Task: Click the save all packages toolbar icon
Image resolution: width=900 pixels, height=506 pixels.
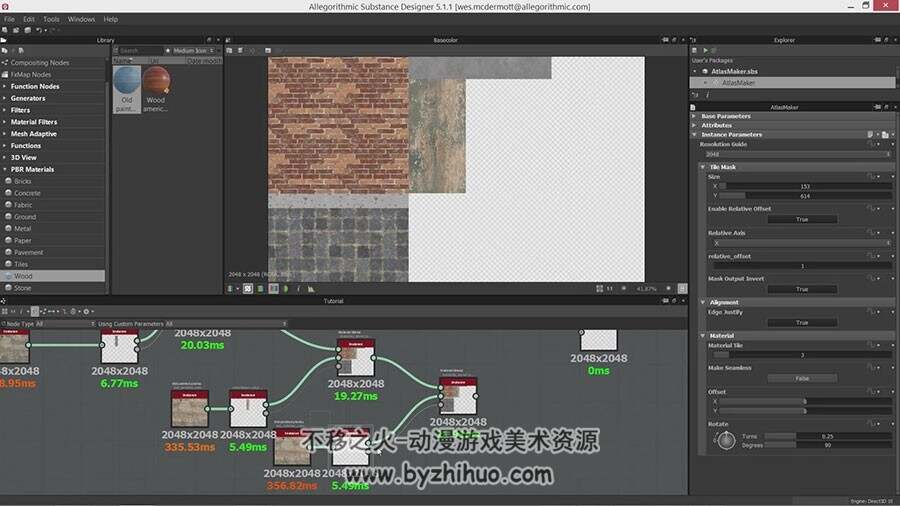Action: (x=27, y=30)
